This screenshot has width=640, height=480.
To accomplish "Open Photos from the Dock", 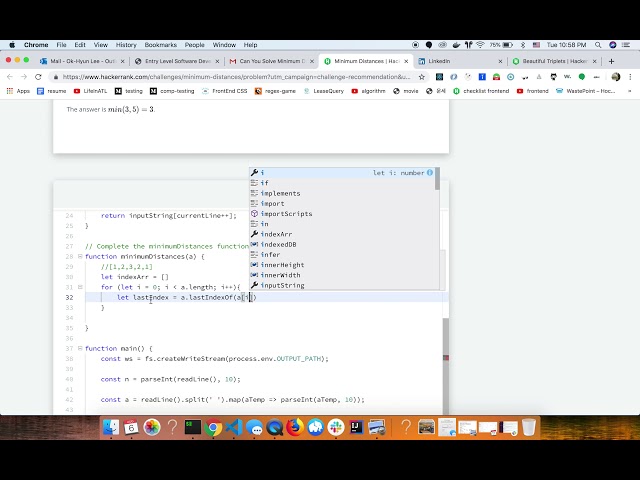I will click(152, 427).
